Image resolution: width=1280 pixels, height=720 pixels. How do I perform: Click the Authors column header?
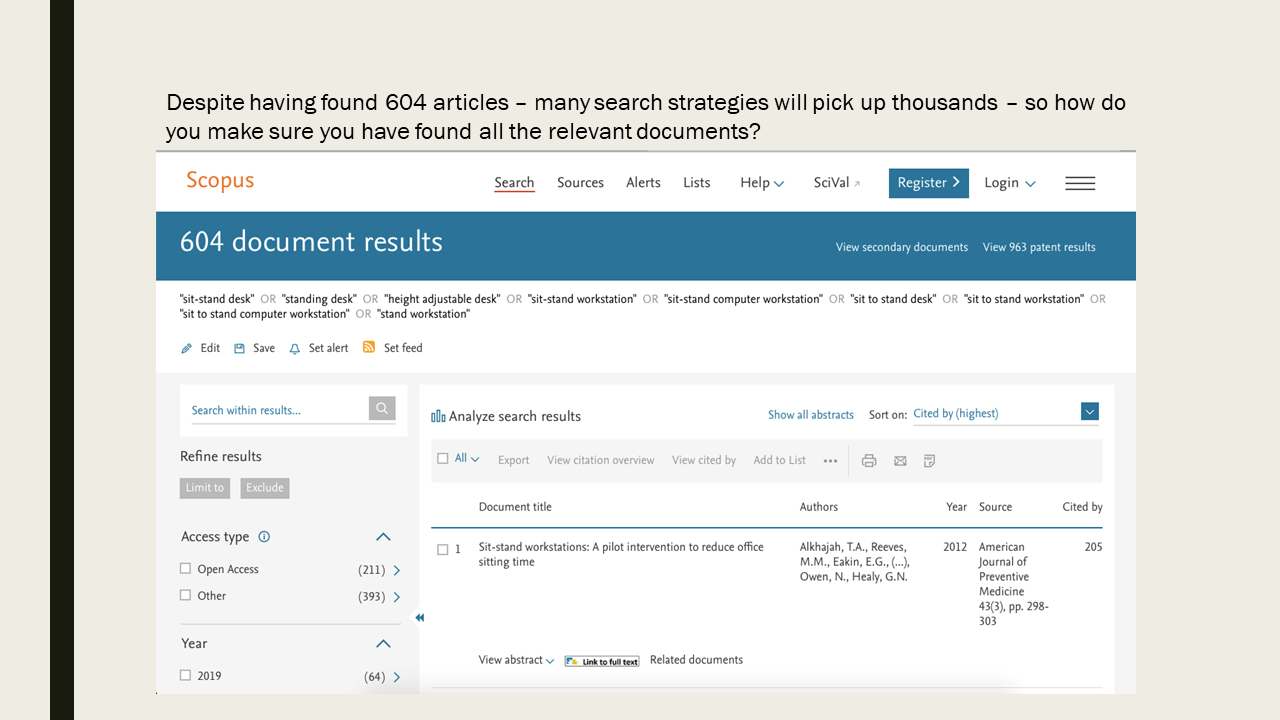(819, 507)
